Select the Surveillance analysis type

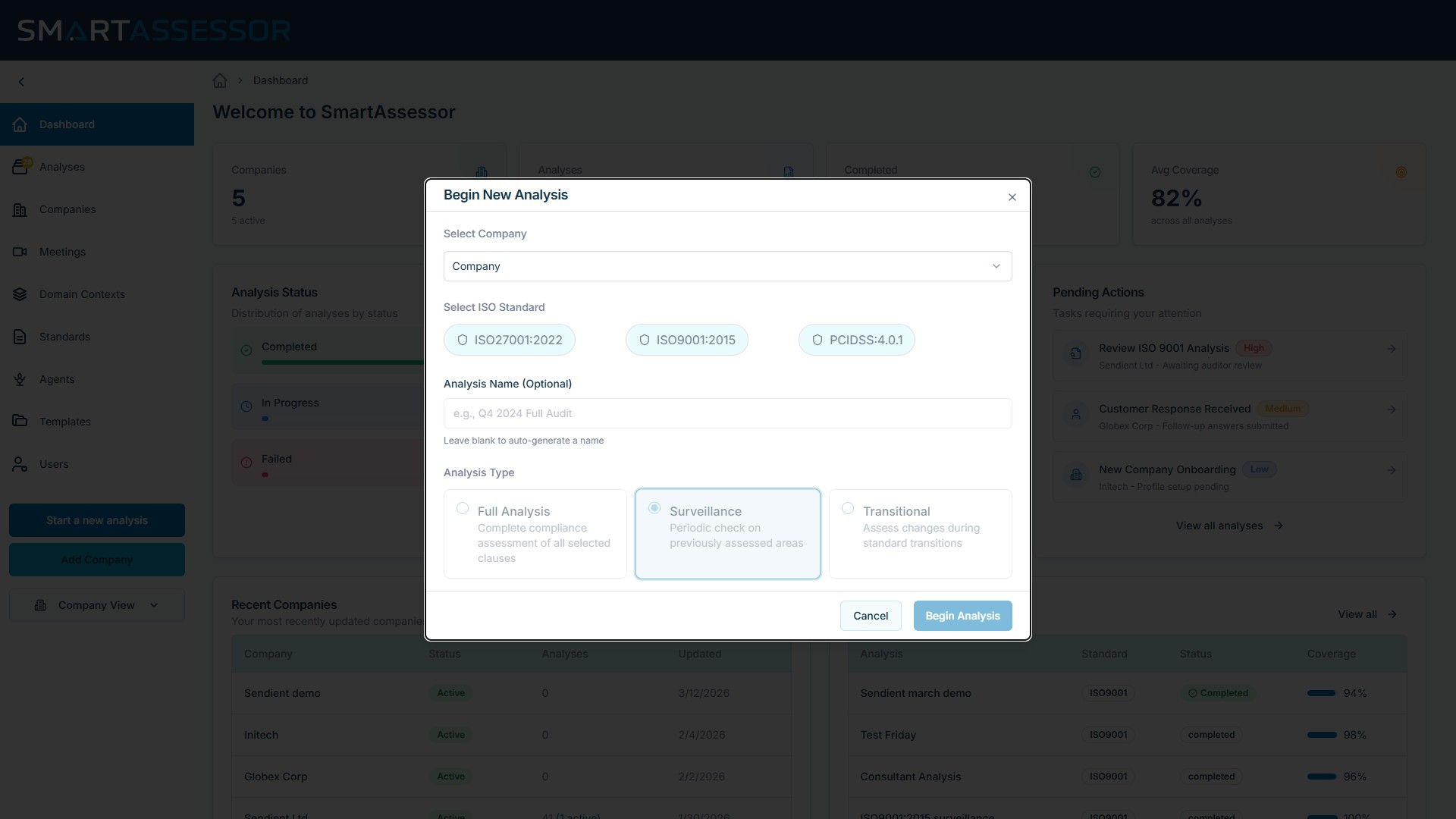[x=654, y=509]
